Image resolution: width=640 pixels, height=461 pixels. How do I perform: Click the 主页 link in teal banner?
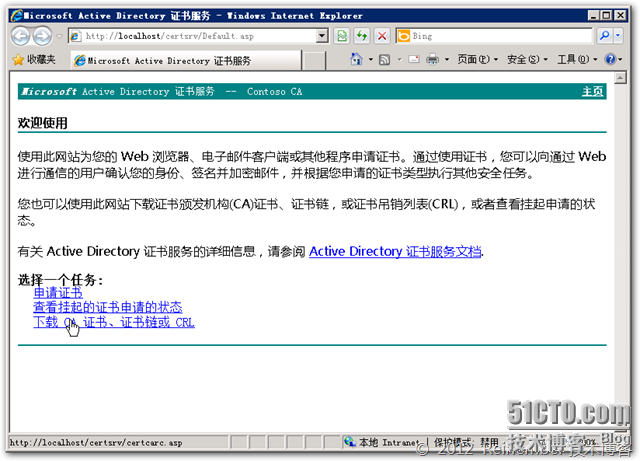(592, 91)
